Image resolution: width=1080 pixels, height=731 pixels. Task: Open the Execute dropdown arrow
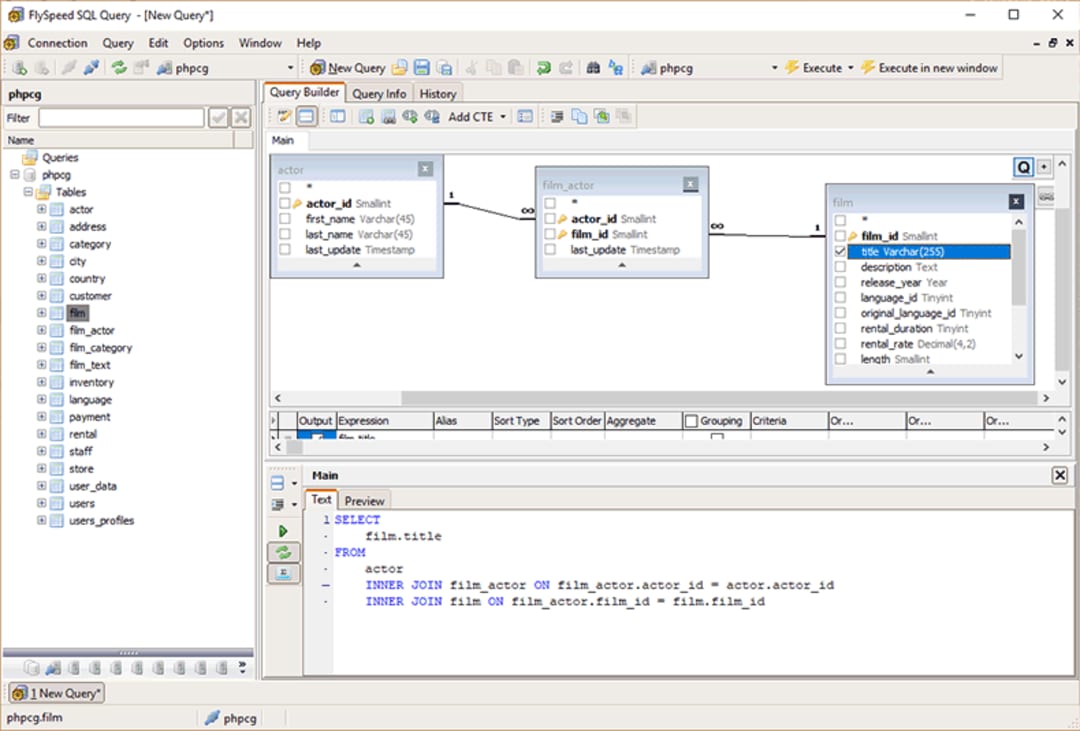tap(850, 68)
